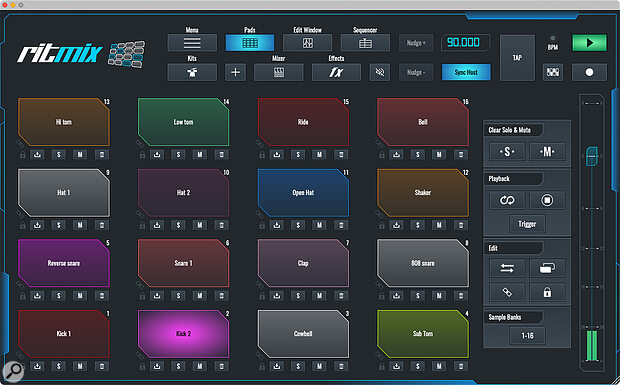Viewport: 620px width, 385px height.
Task: Mute the Low tom pad
Action: (200, 155)
